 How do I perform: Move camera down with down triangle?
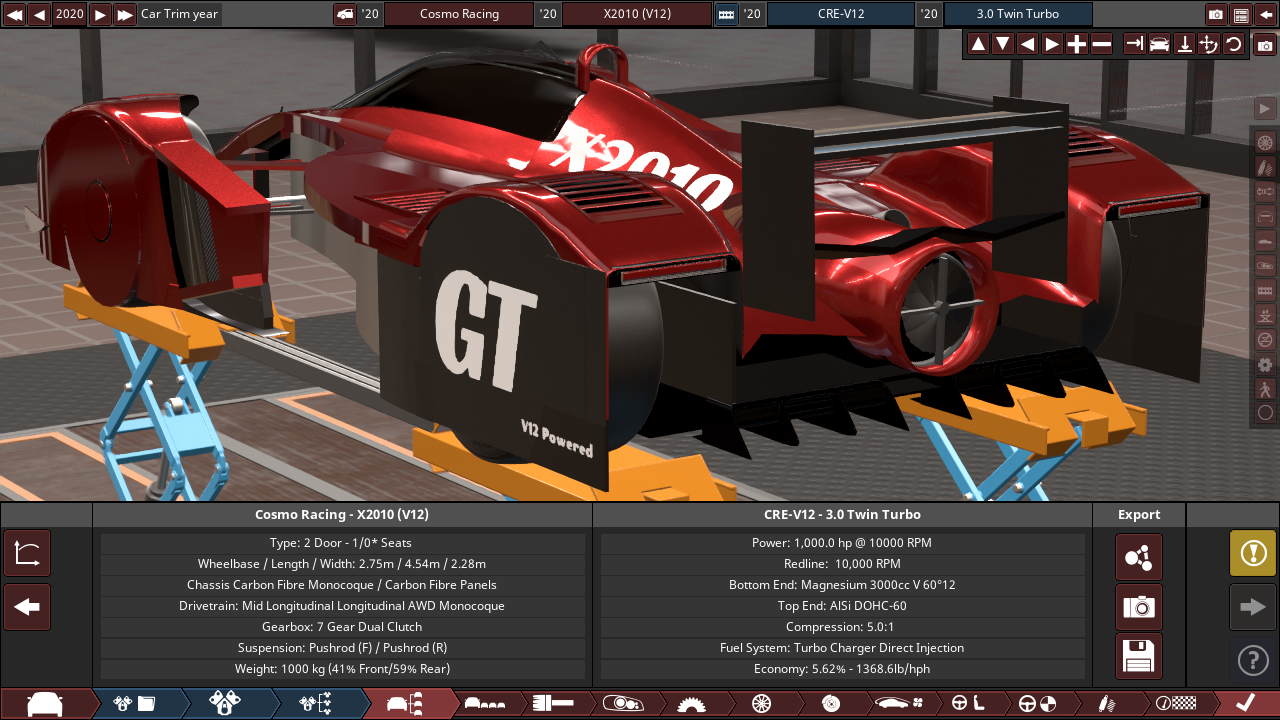point(1003,44)
